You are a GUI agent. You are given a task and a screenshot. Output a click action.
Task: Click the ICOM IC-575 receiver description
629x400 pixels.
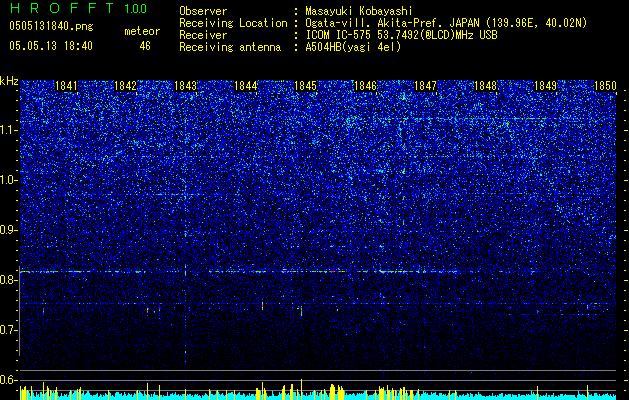click(x=401, y=35)
